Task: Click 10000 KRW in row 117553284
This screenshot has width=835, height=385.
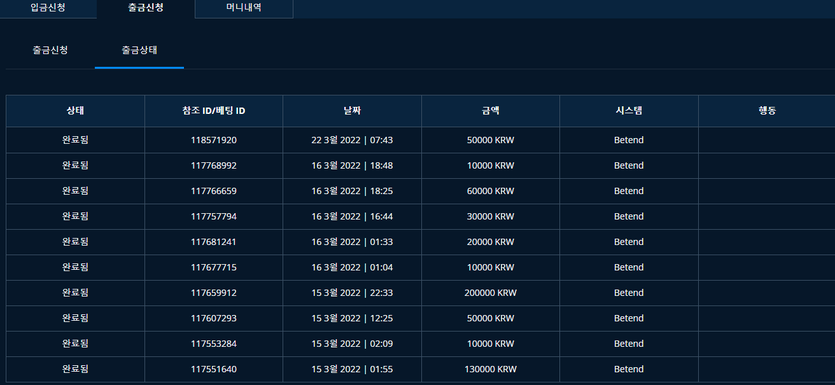Action: pos(490,344)
